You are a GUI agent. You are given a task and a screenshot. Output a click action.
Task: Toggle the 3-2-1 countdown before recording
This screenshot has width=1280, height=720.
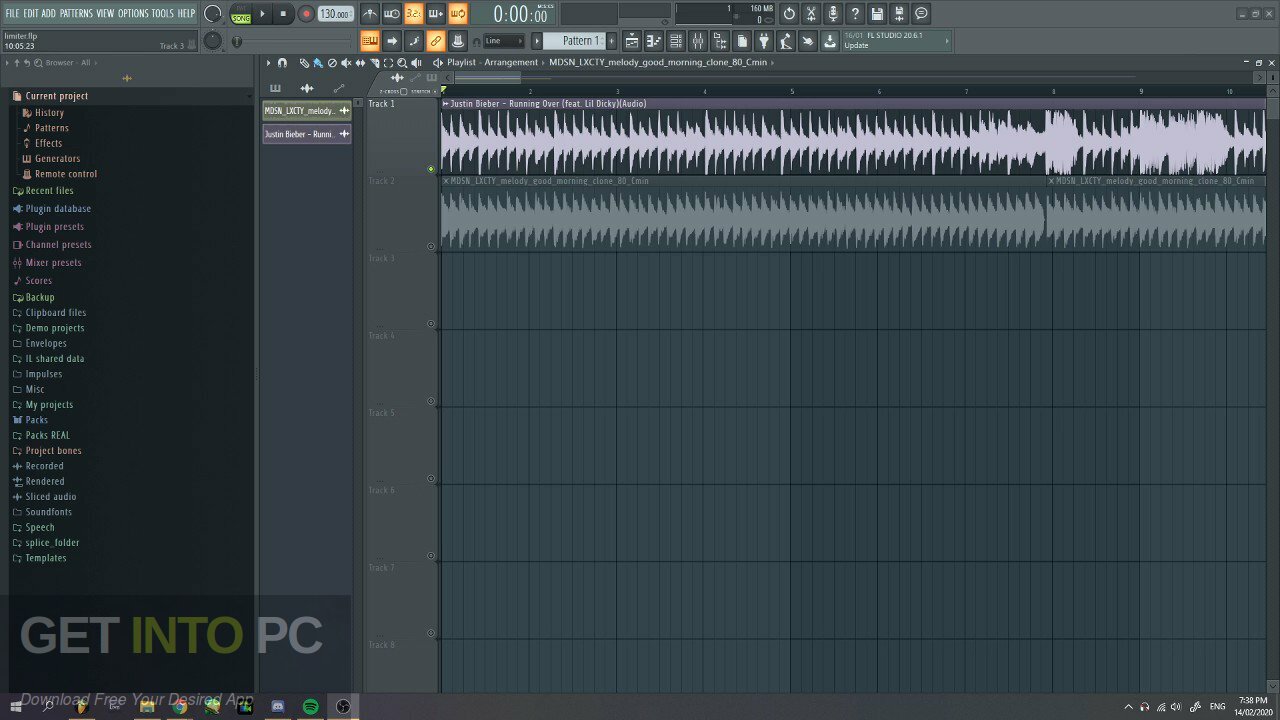click(414, 14)
